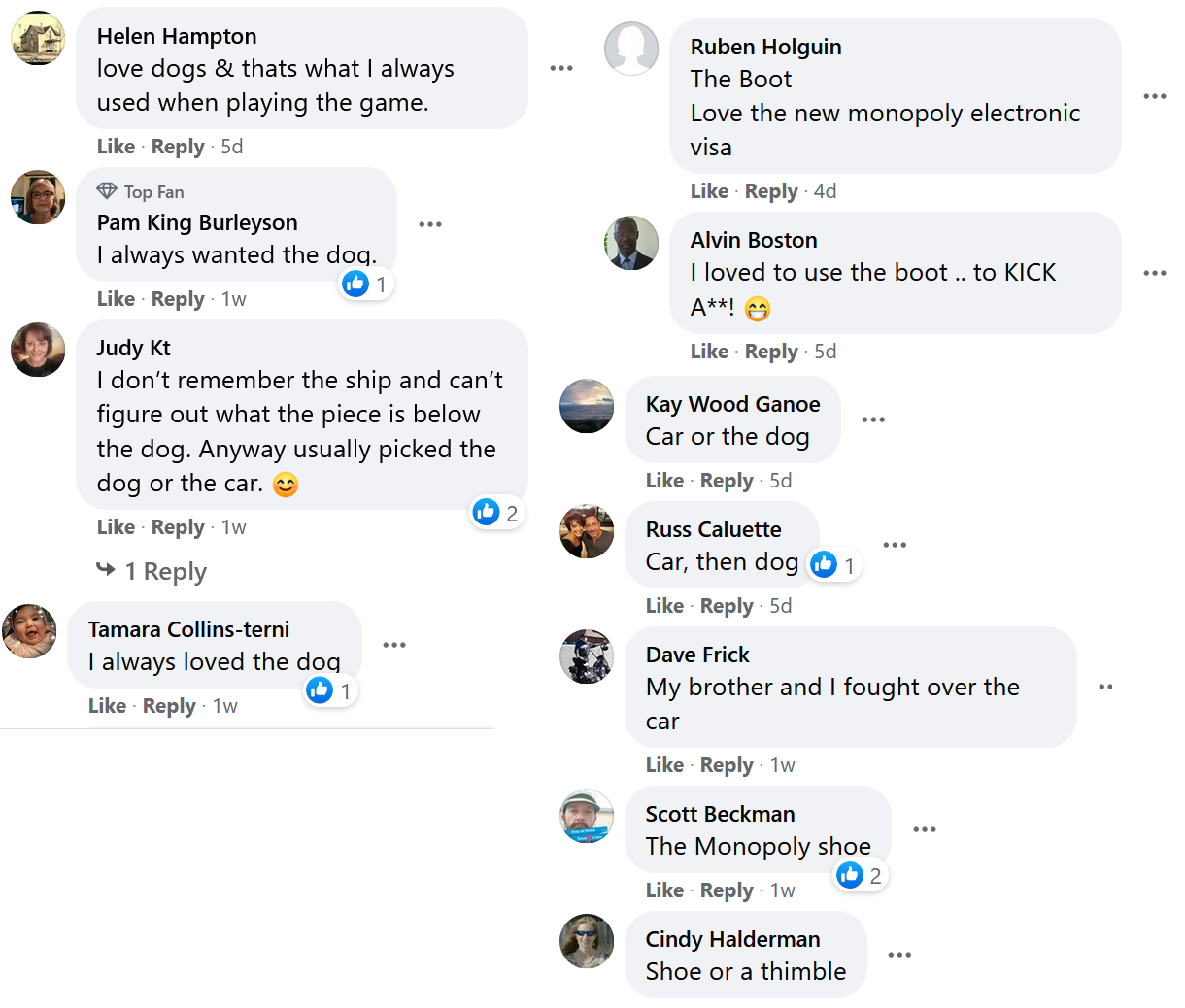Open three-dot menu on Pam King Burleyson's comment
The image size is (1185, 1008).
(430, 224)
